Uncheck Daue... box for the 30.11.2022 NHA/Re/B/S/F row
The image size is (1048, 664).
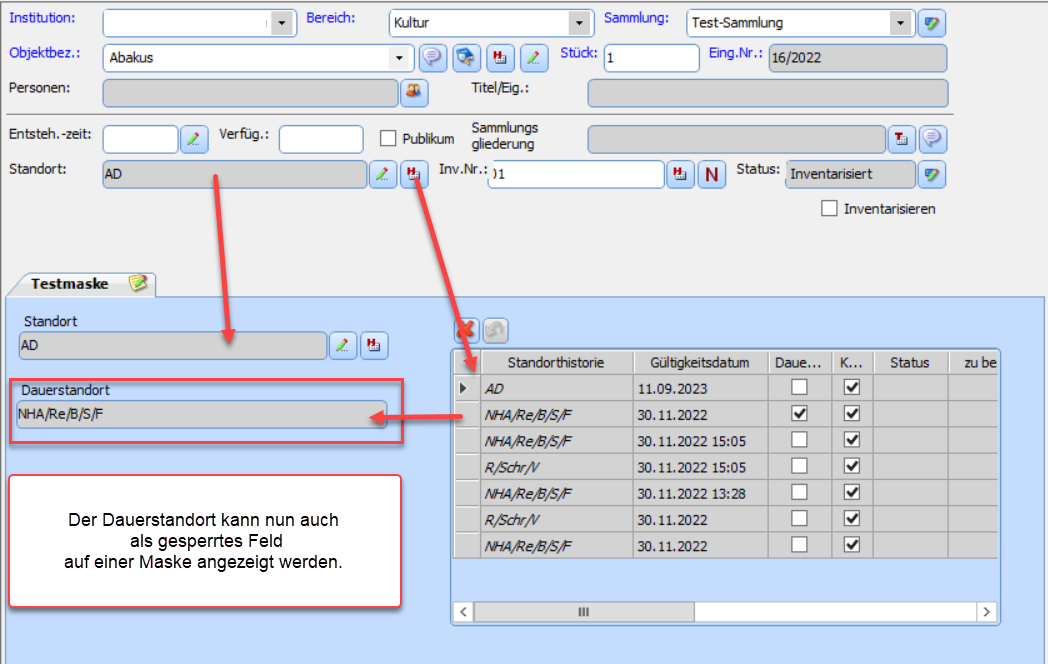point(799,413)
